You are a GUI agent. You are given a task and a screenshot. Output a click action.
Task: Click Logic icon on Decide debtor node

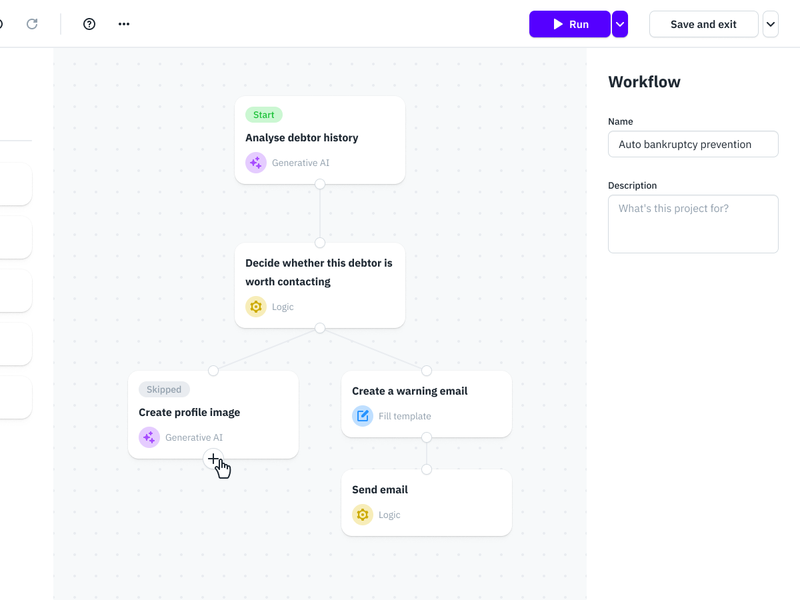point(256,307)
